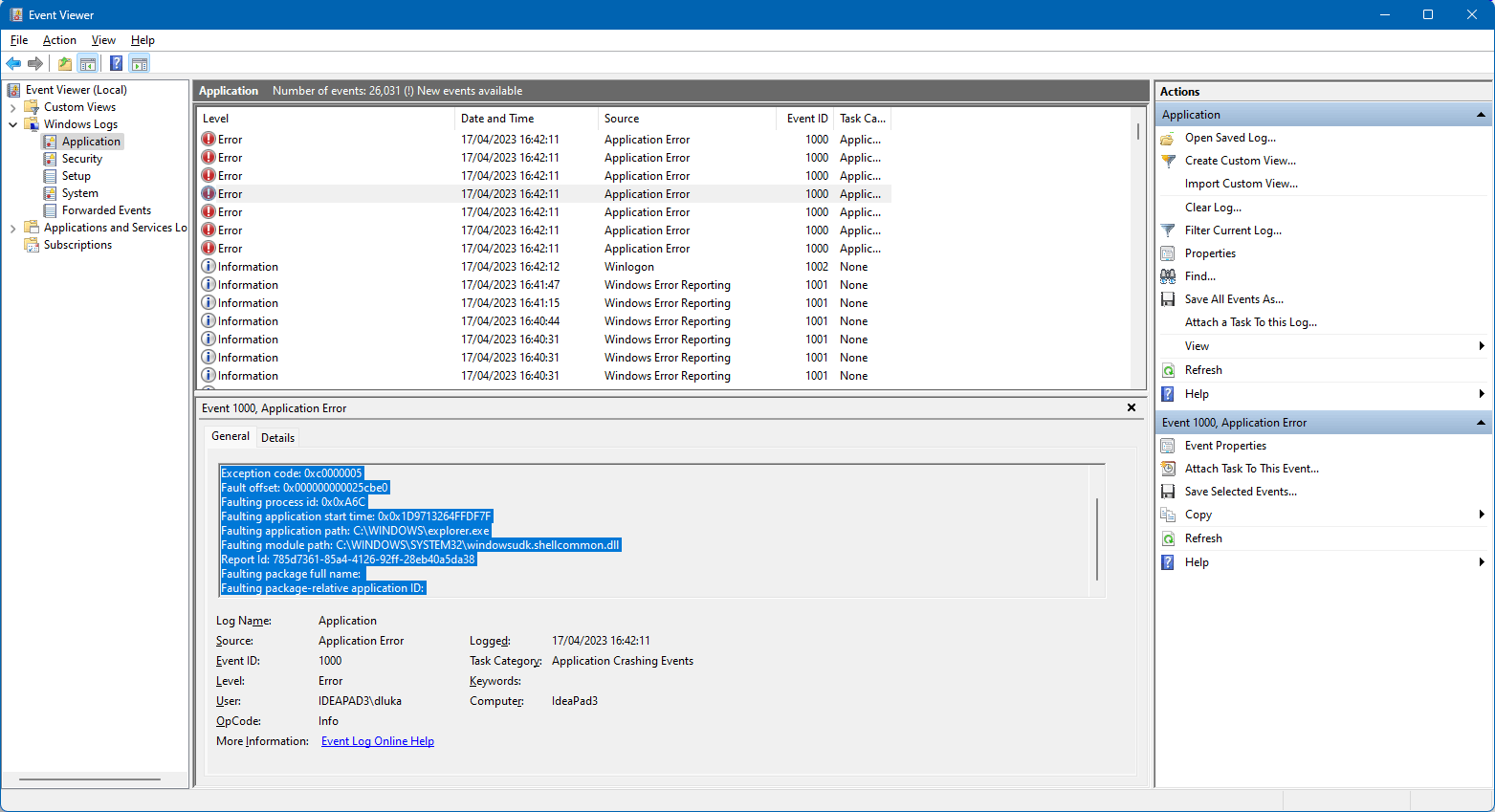Screen dimensions: 1495x812
Task: Click the Help question mark toolbar icon
Action: 115,63
